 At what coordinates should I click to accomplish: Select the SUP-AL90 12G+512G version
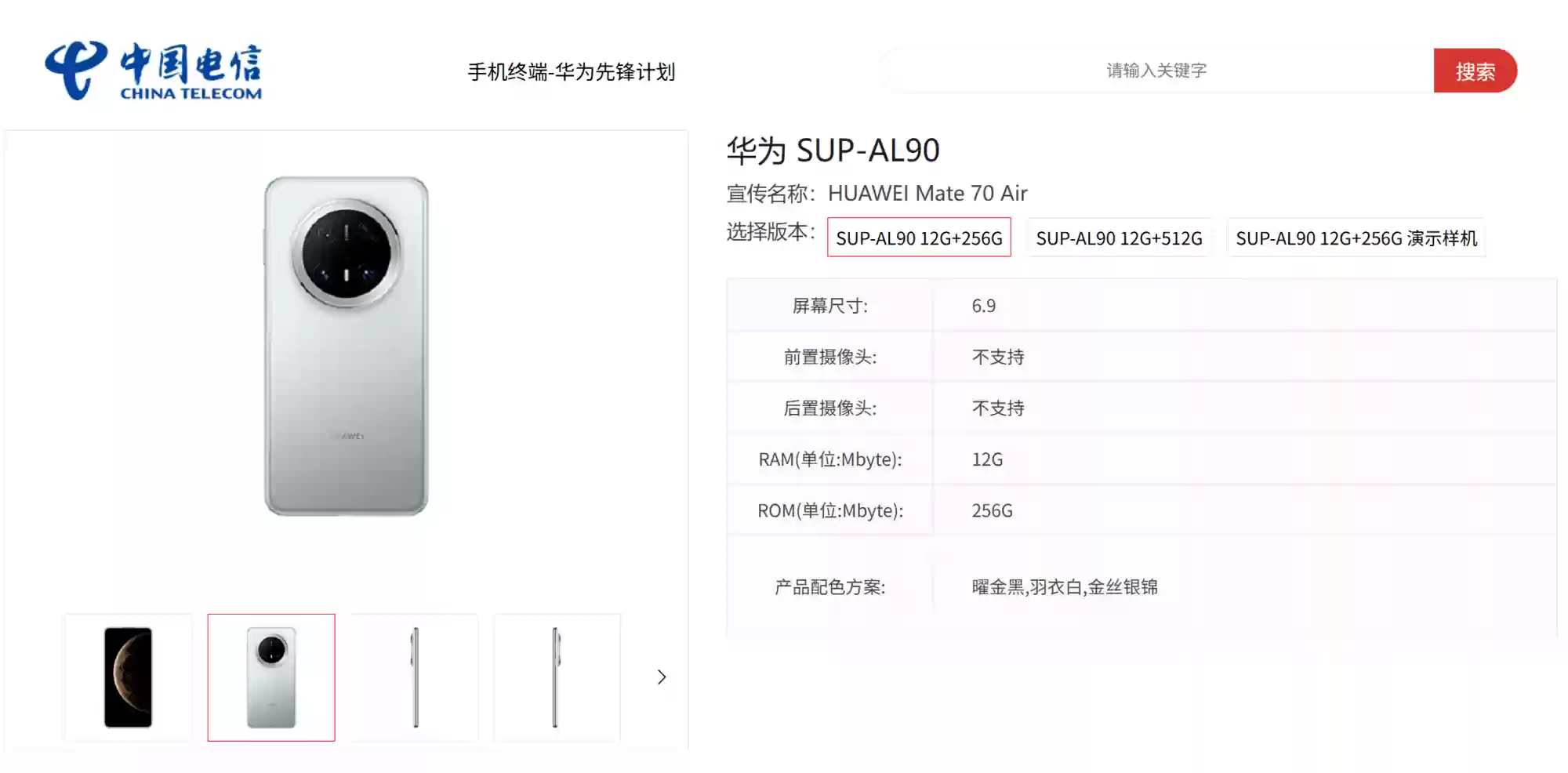pos(1119,238)
